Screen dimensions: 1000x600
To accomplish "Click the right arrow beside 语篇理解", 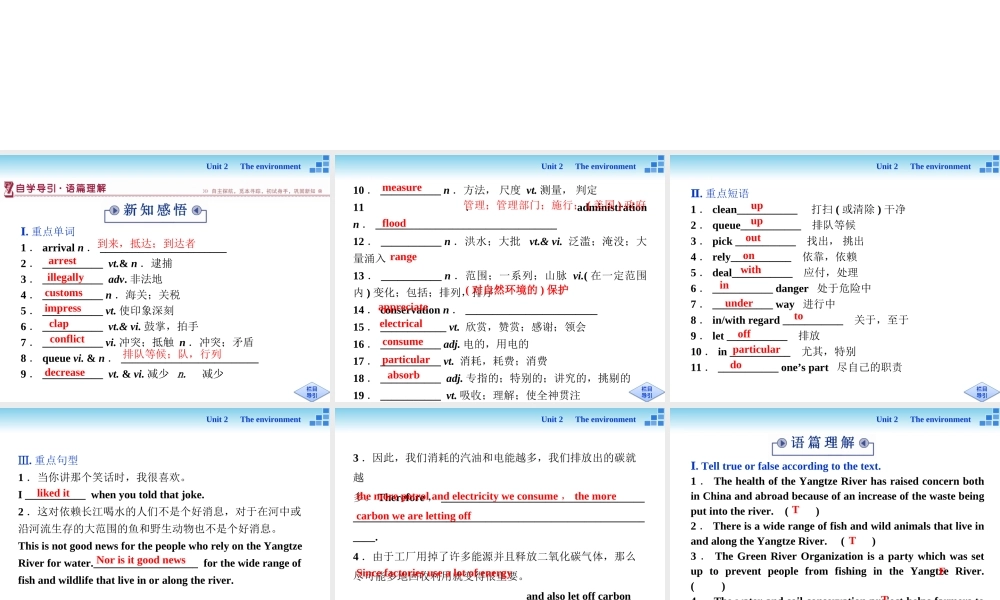I will pyautogui.click(x=866, y=443).
